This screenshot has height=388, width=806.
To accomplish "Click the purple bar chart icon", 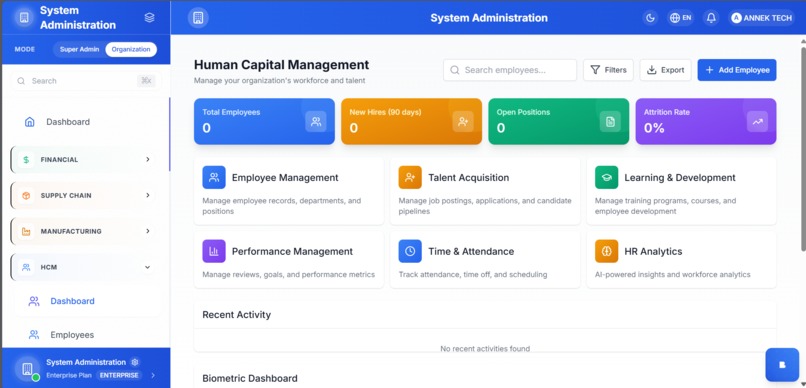I will click(214, 251).
